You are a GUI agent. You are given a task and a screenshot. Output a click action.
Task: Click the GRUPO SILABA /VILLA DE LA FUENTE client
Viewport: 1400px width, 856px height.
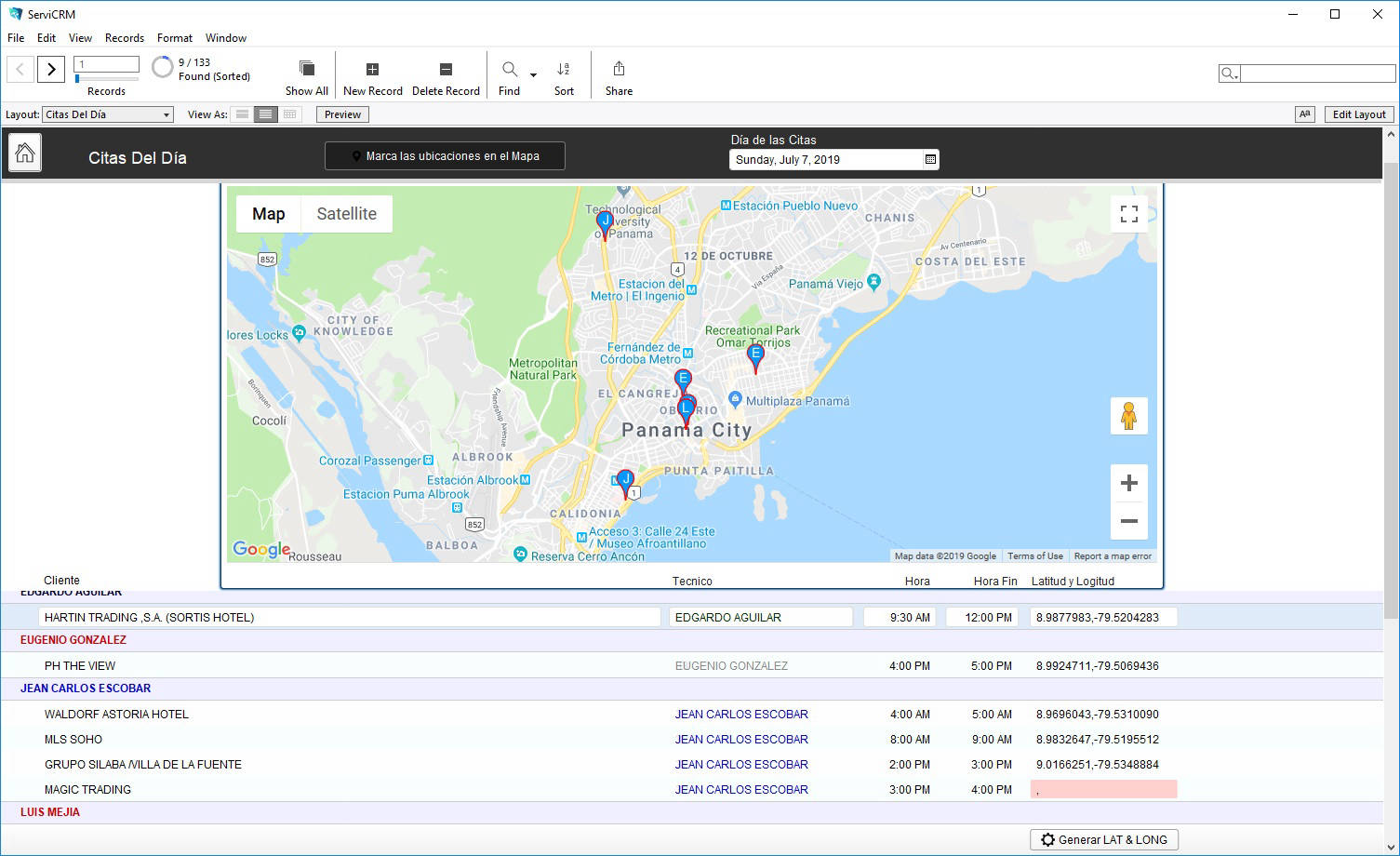pyautogui.click(x=143, y=765)
